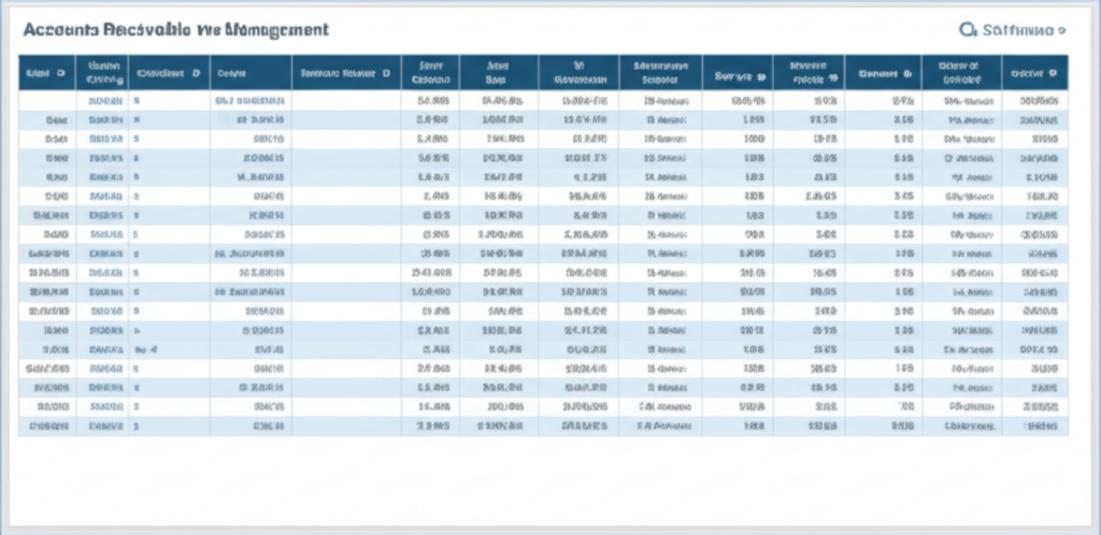The height and width of the screenshot is (535, 1101).
Task: Click the seventh column header in table
Action: point(497,73)
